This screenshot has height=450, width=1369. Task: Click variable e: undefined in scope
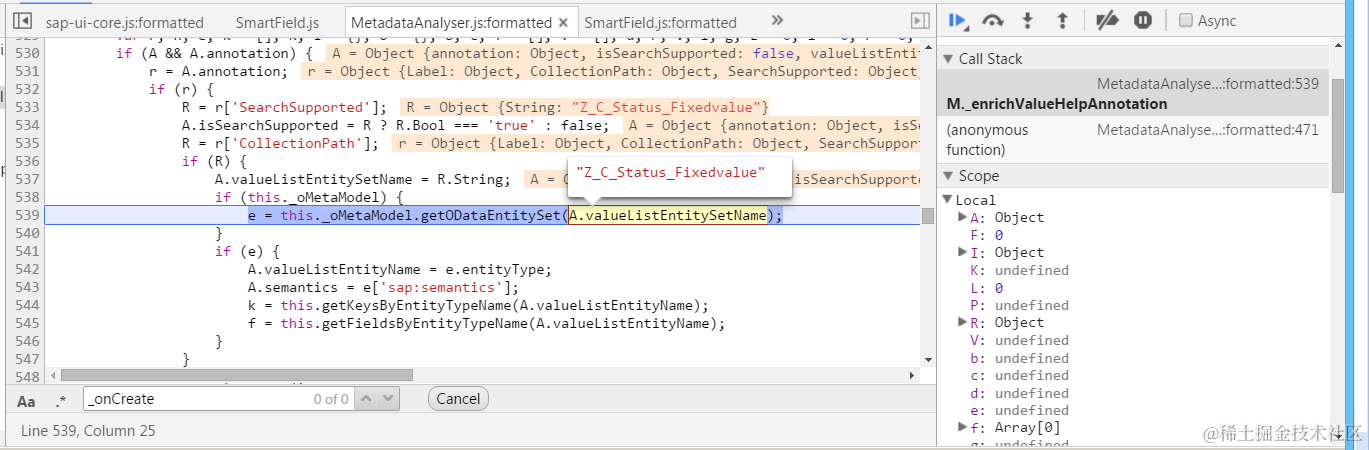(1019, 410)
